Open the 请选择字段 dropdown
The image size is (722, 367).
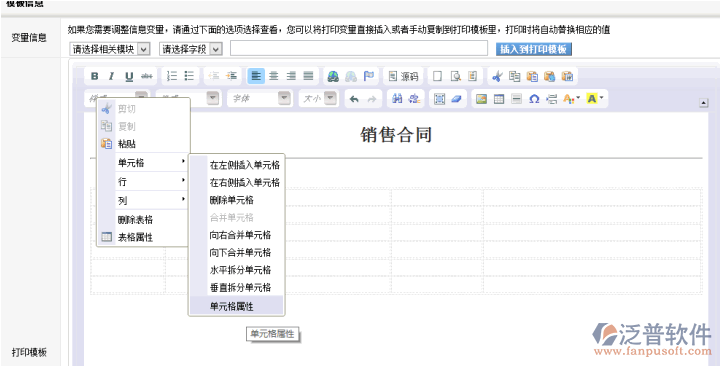point(191,49)
